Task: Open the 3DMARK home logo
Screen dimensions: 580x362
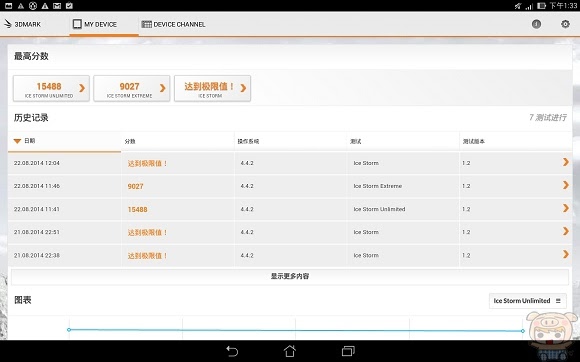Action: tap(22, 24)
